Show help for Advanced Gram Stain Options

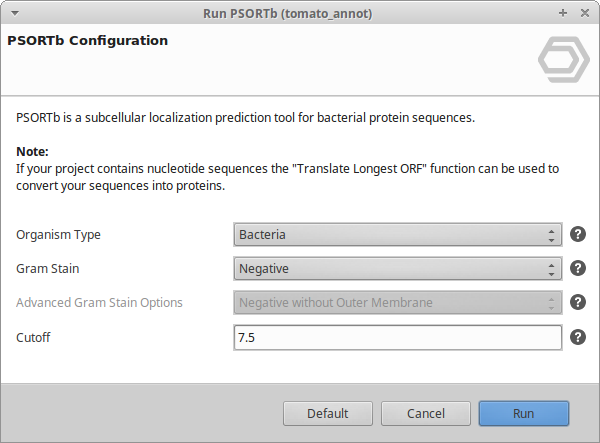point(577,302)
